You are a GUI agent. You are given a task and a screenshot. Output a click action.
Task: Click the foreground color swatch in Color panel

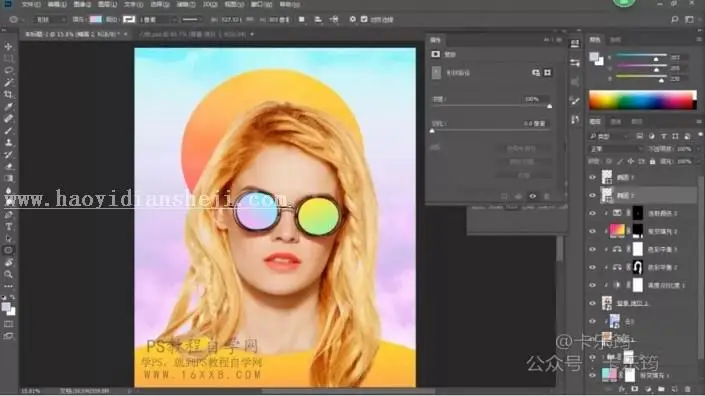(x=594, y=57)
